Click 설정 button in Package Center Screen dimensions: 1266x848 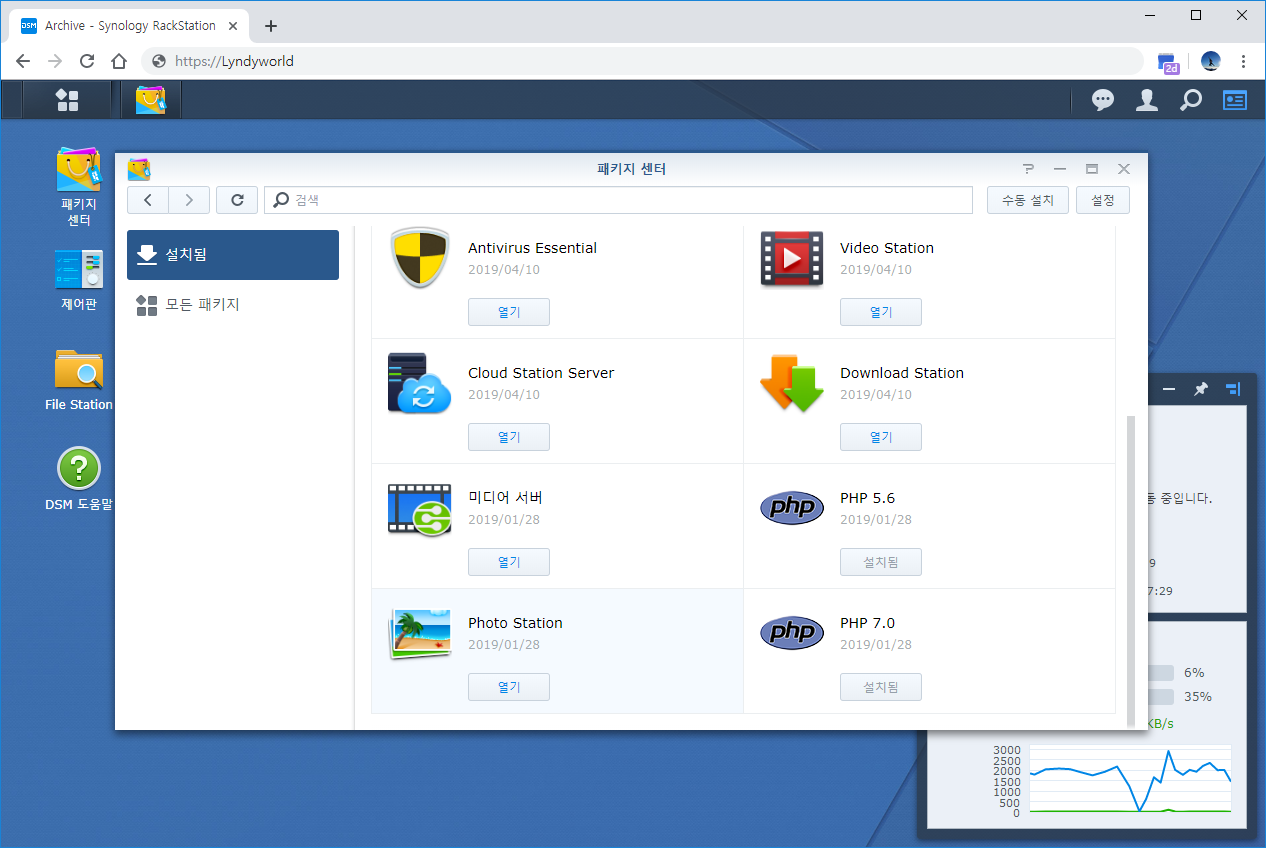point(1103,200)
